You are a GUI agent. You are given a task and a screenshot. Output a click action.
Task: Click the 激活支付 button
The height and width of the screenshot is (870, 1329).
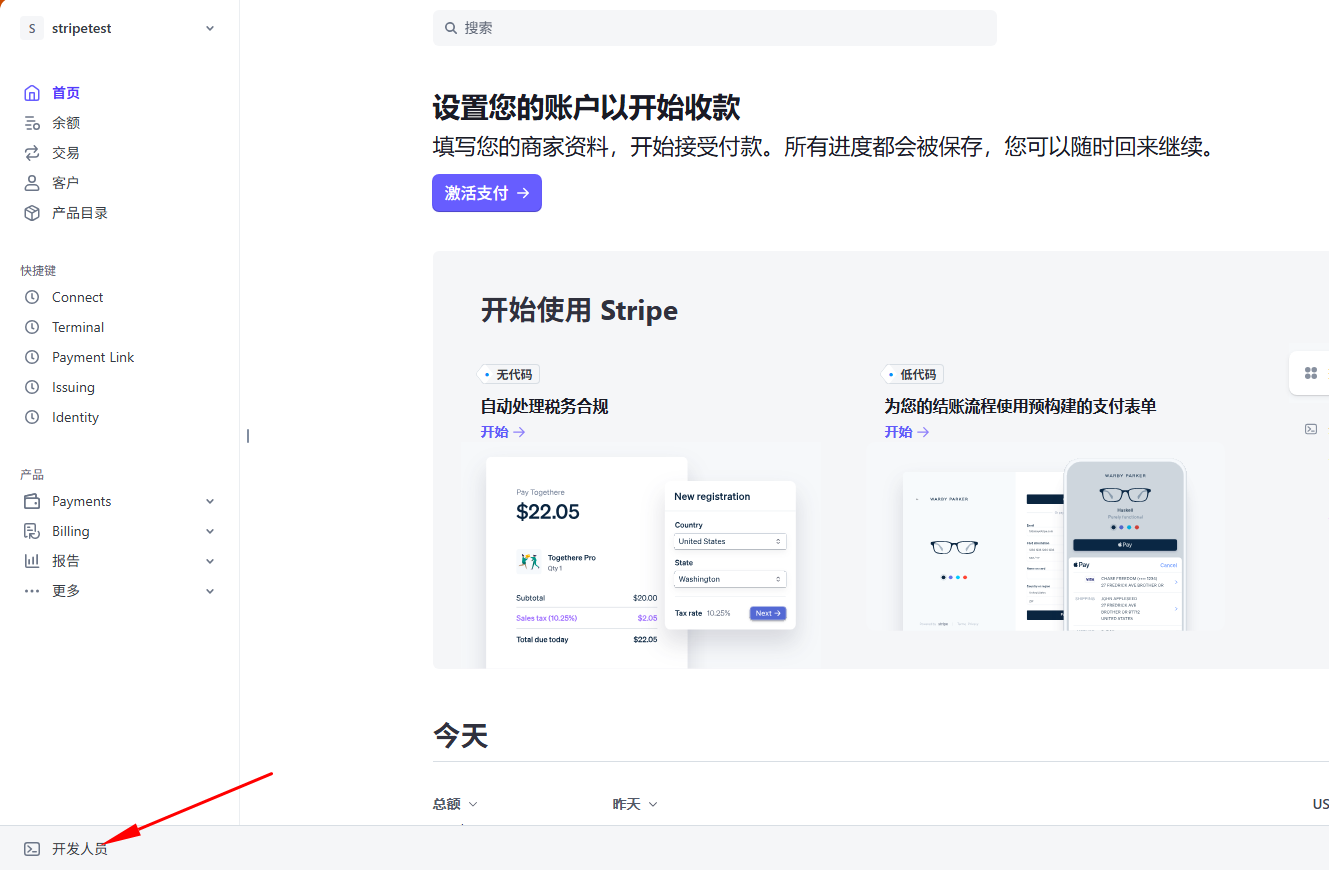(x=486, y=193)
